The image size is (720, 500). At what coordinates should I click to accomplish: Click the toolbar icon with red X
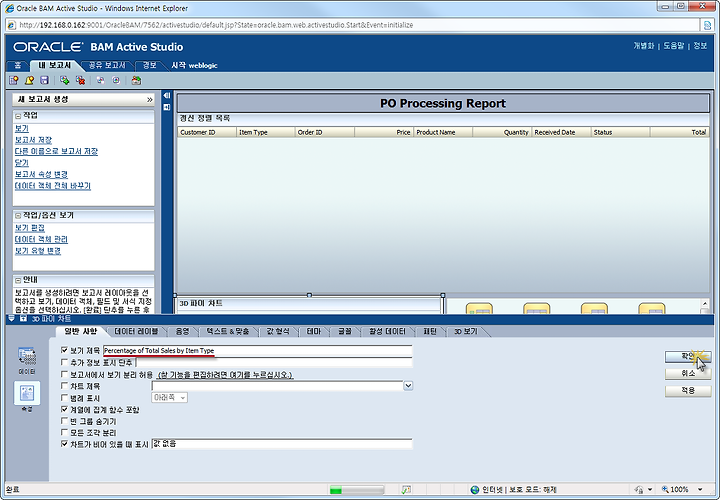coord(80,80)
